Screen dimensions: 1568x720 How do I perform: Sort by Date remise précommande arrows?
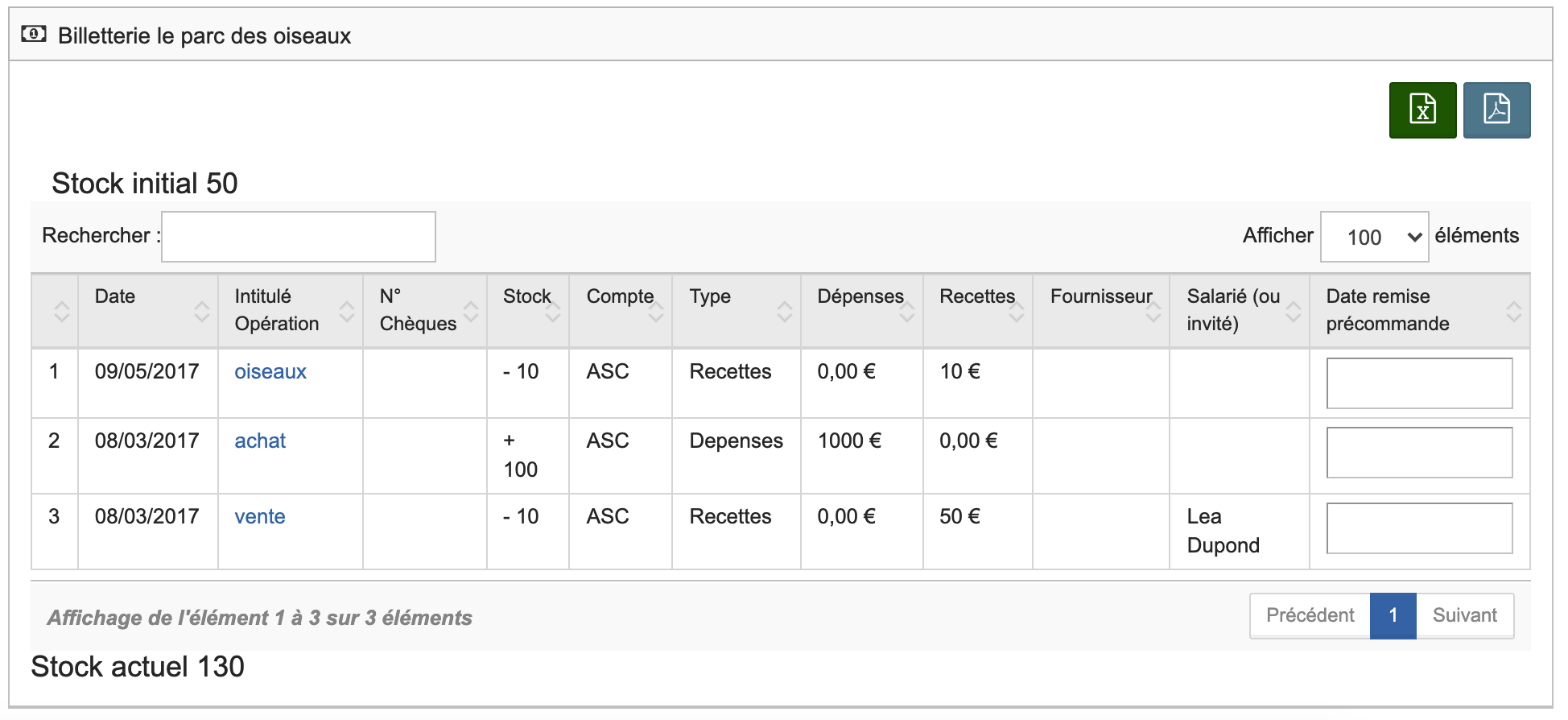tap(1513, 311)
